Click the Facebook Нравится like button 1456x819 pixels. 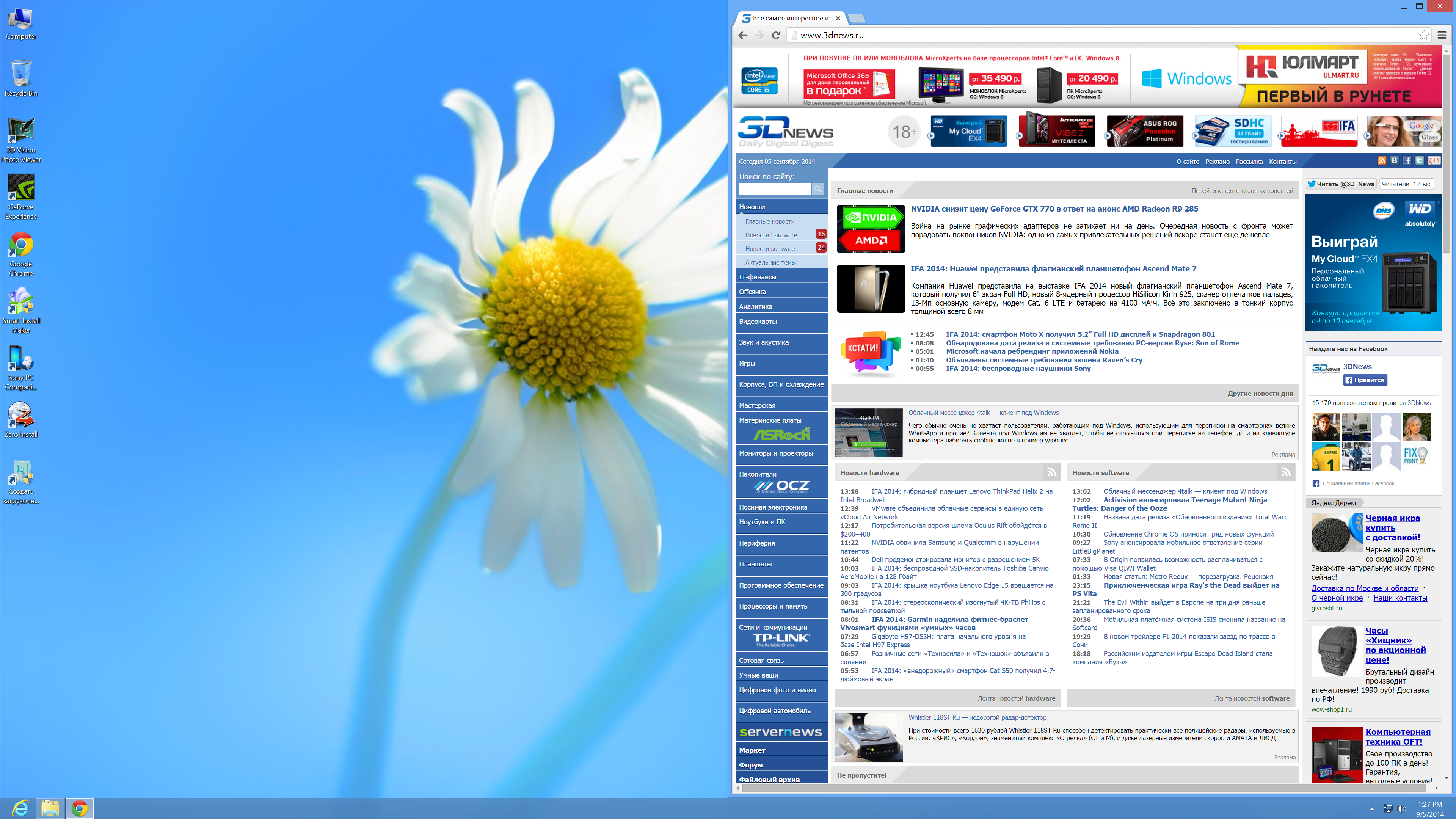tap(1365, 380)
